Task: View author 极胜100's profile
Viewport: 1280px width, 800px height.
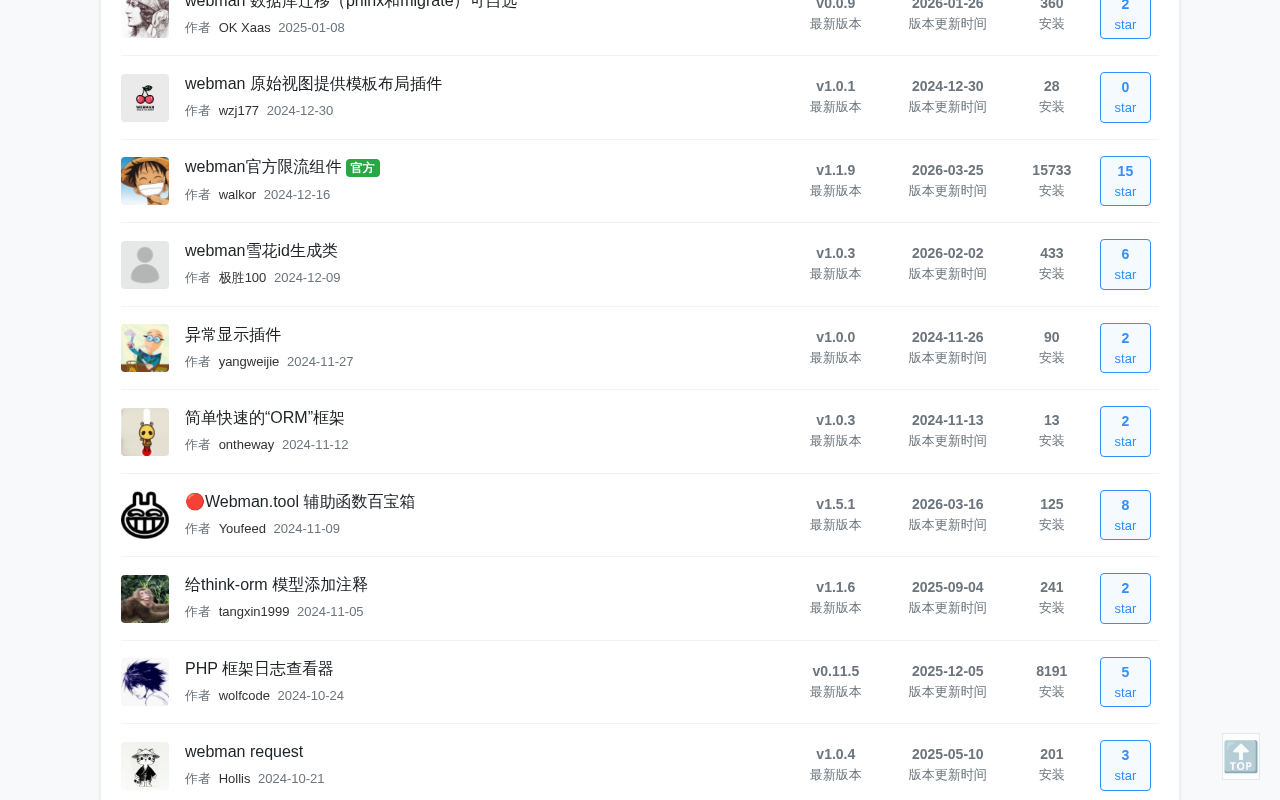Action: (242, 278)
